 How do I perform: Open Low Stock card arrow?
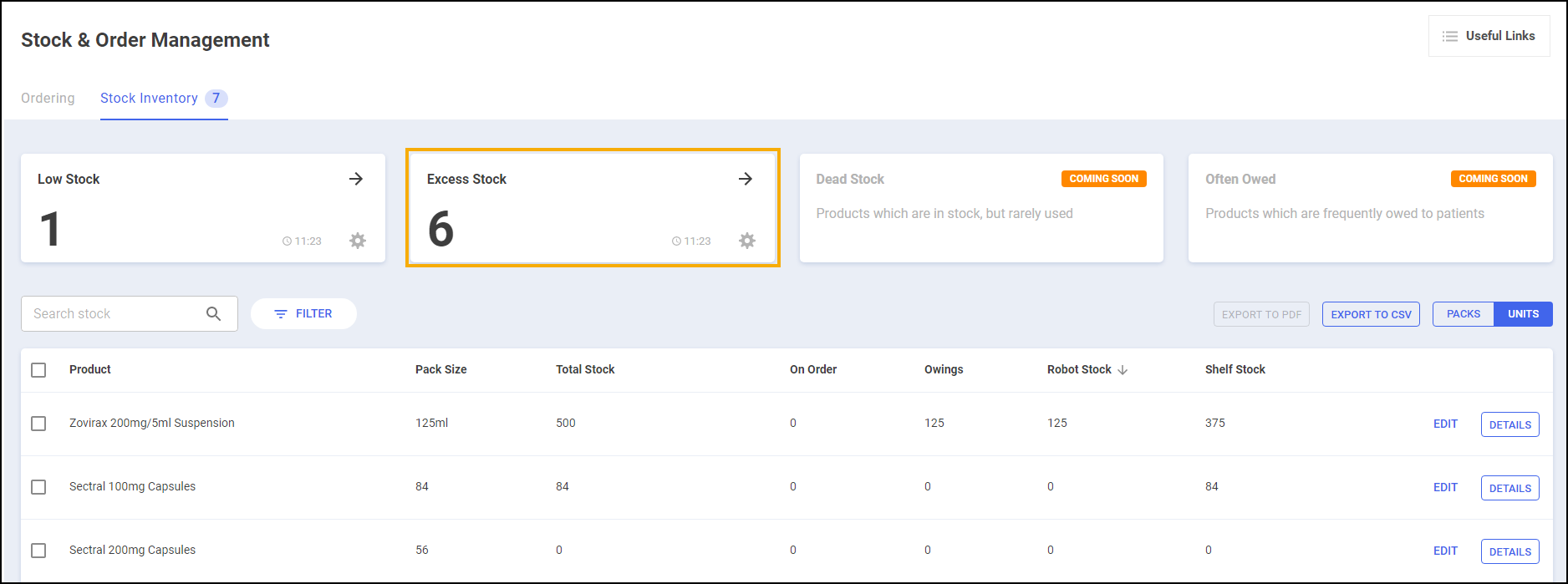coord(356,179)
